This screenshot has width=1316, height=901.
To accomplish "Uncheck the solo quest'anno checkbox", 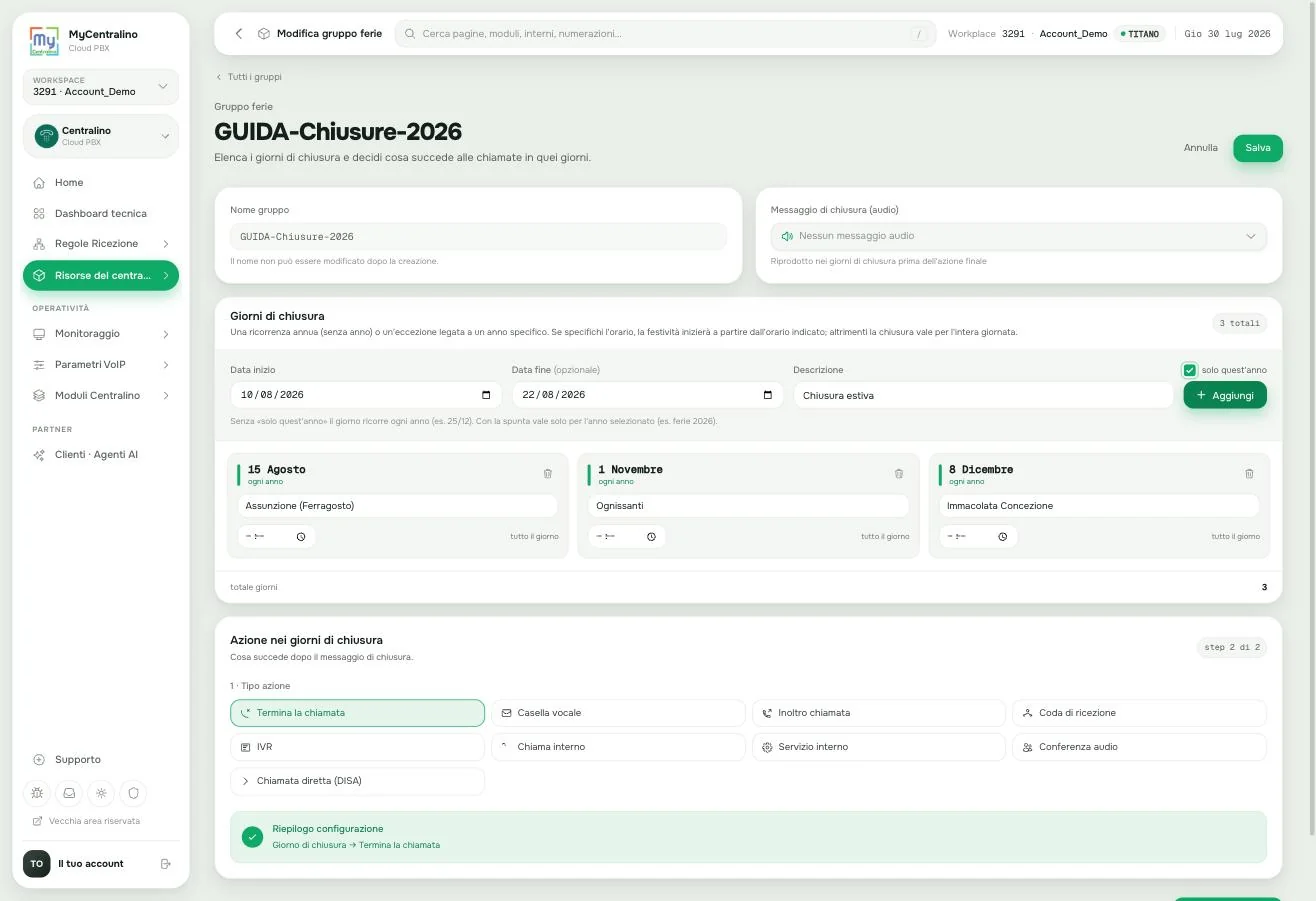I will (1189, 370).
